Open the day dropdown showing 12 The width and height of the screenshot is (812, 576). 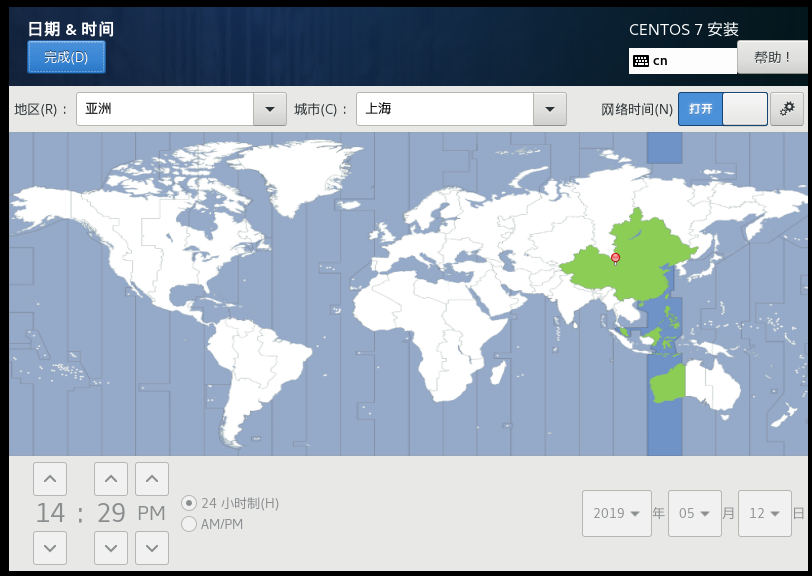coord(764,513)
